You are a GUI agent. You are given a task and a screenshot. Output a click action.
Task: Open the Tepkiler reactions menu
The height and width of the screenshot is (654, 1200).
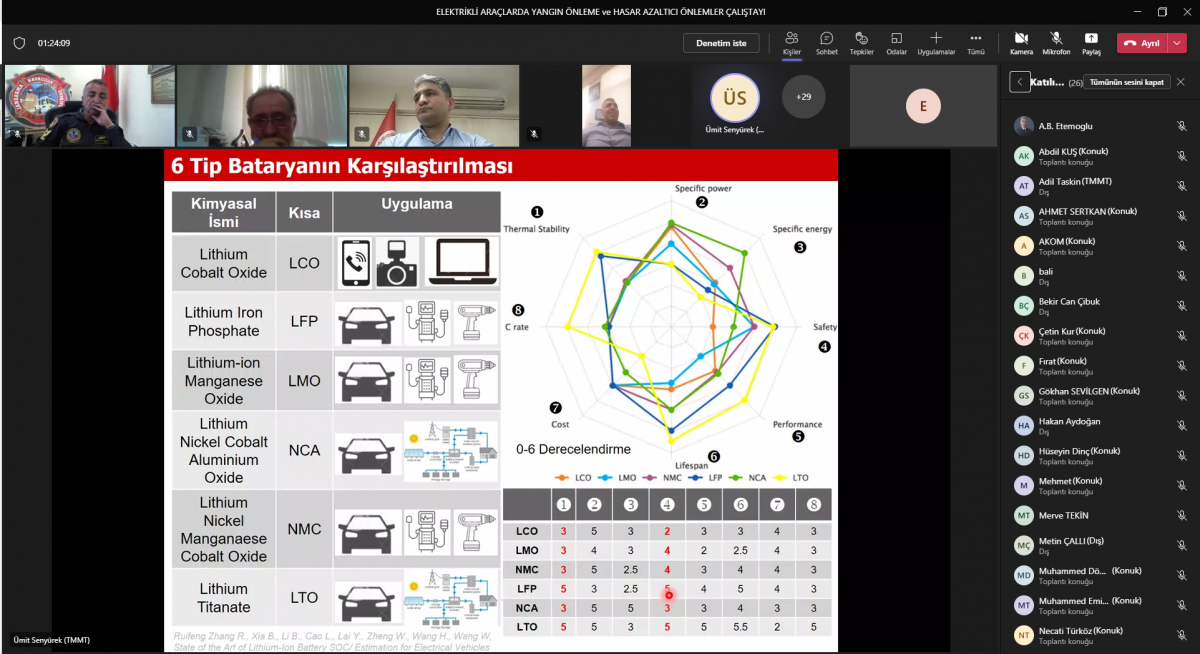pyautogui.click(x=861, y=43)
